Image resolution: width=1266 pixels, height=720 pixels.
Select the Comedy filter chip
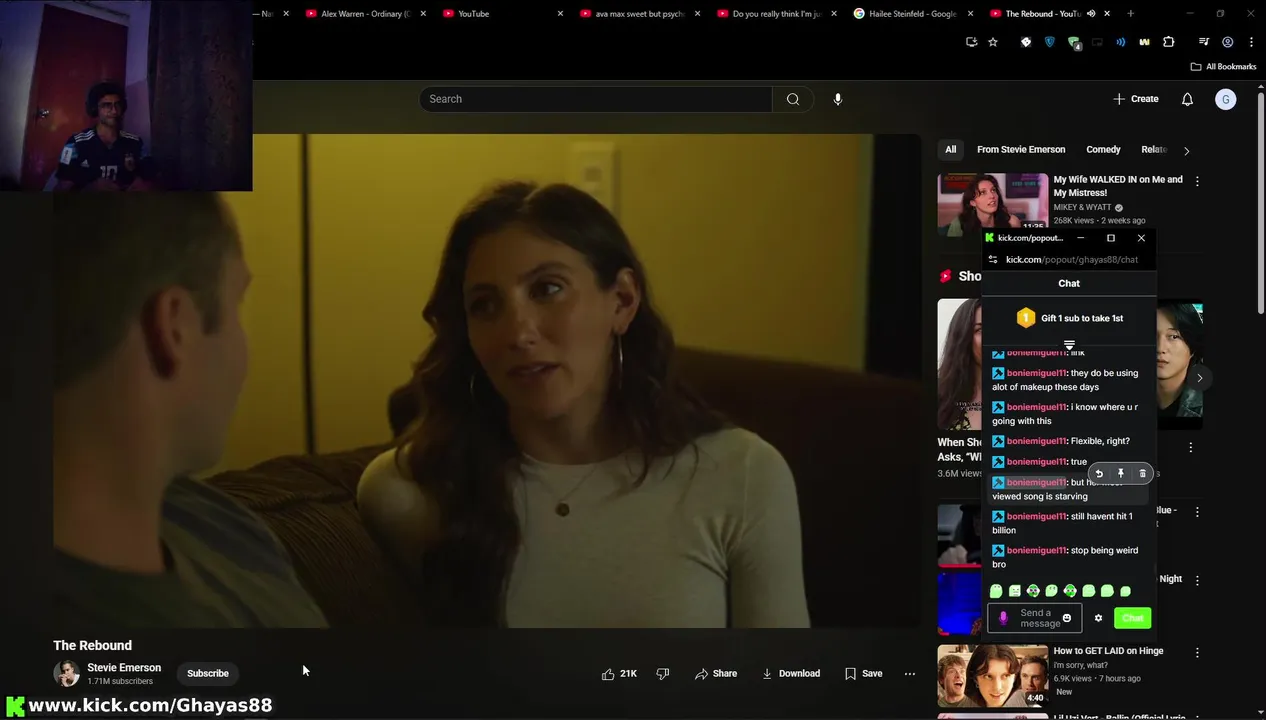[1103, 150]
